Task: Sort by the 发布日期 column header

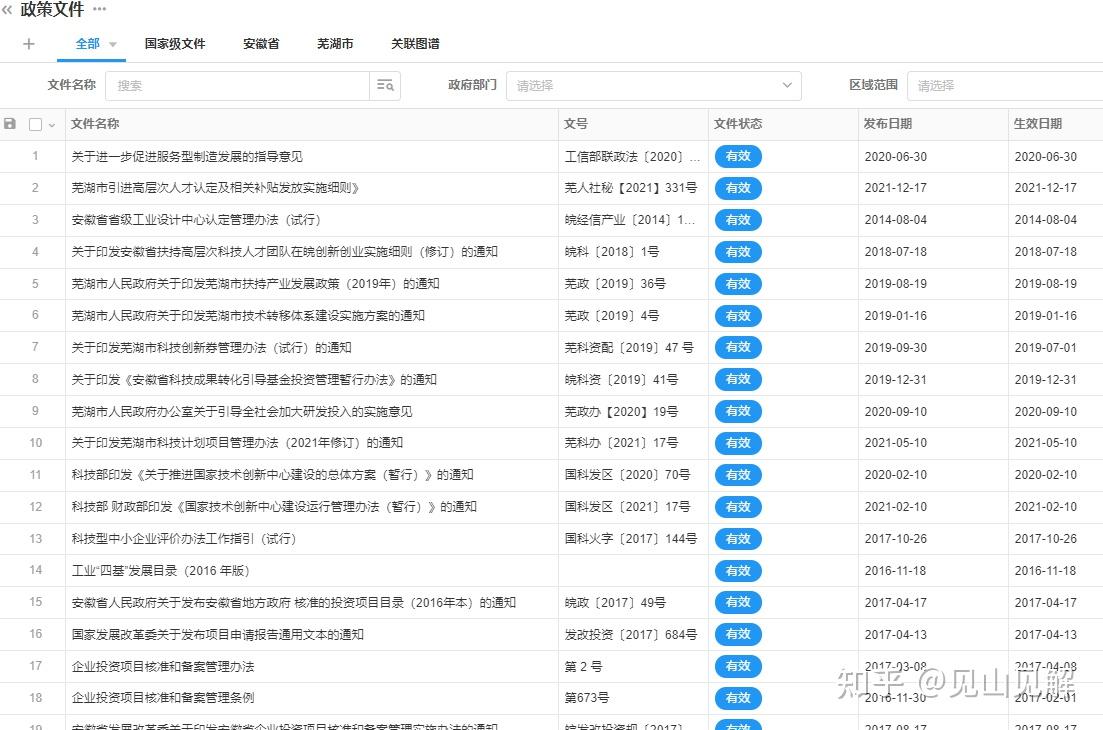Action: 888,124
